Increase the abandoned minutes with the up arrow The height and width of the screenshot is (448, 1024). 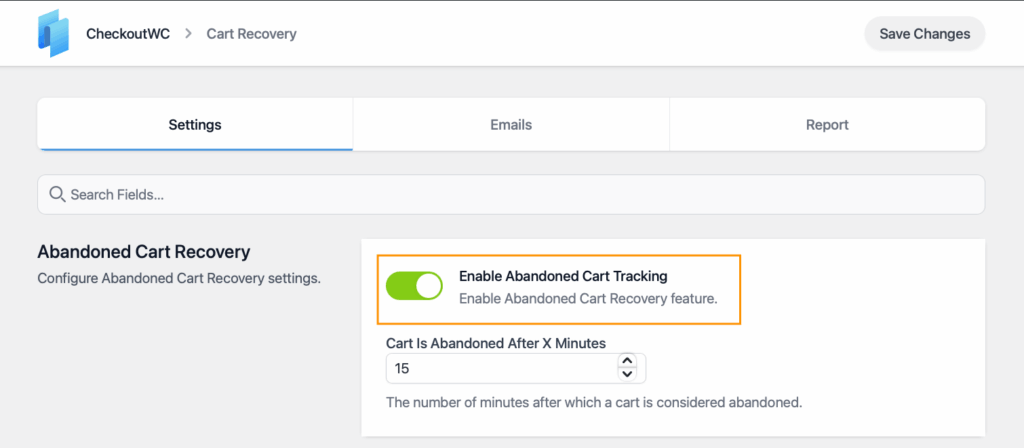(x=627, y=361)
